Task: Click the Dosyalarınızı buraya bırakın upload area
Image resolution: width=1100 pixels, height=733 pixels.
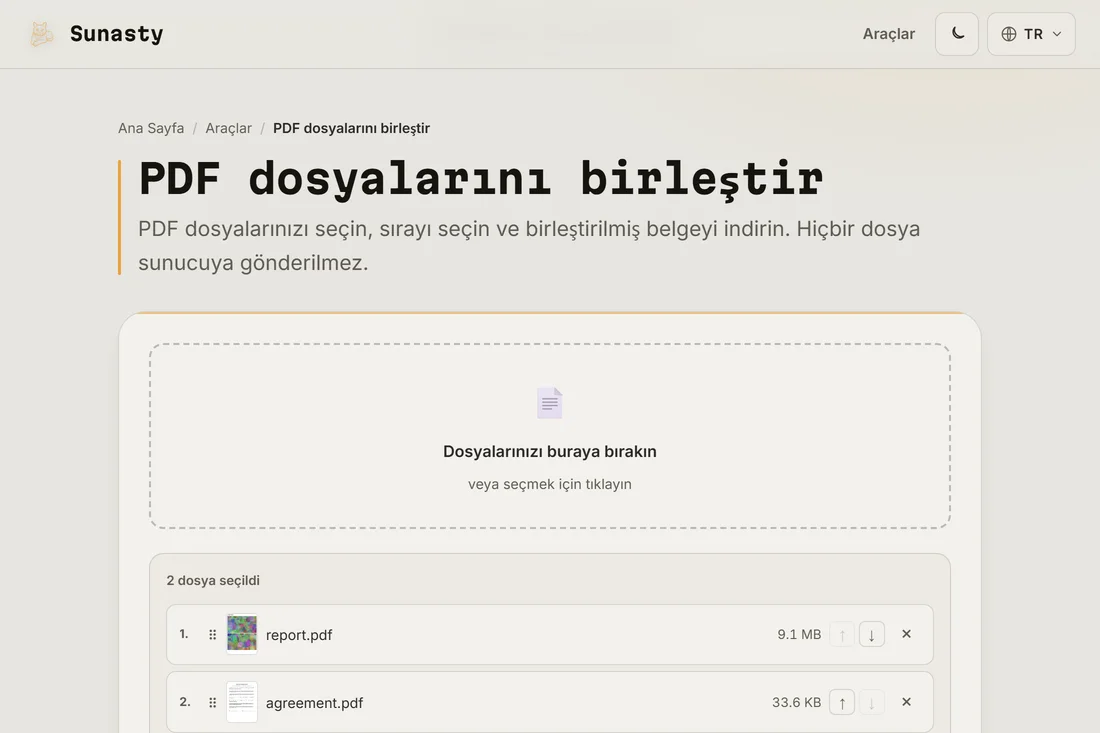Action: (x=550, y=436)
